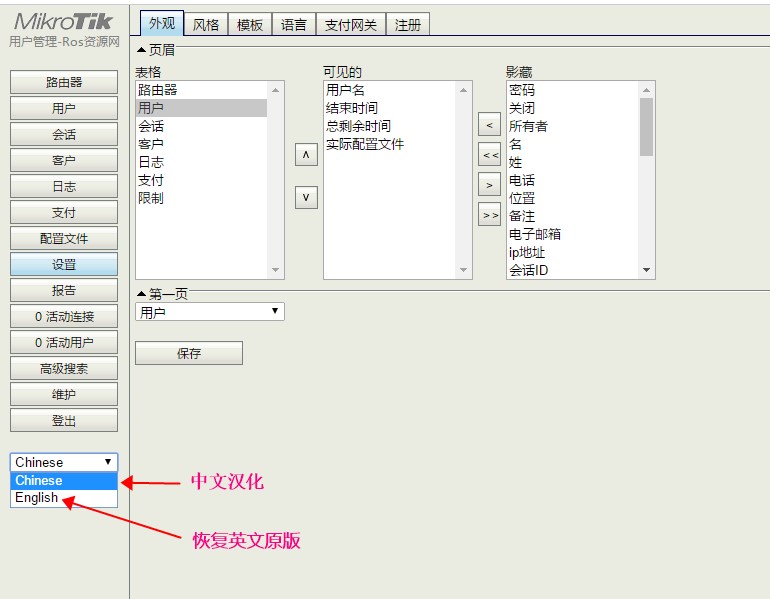This screenshot has height=599, width=770.
Task: Open the 注册 tab
Action: pyautogui.click(x=408, y=25)
